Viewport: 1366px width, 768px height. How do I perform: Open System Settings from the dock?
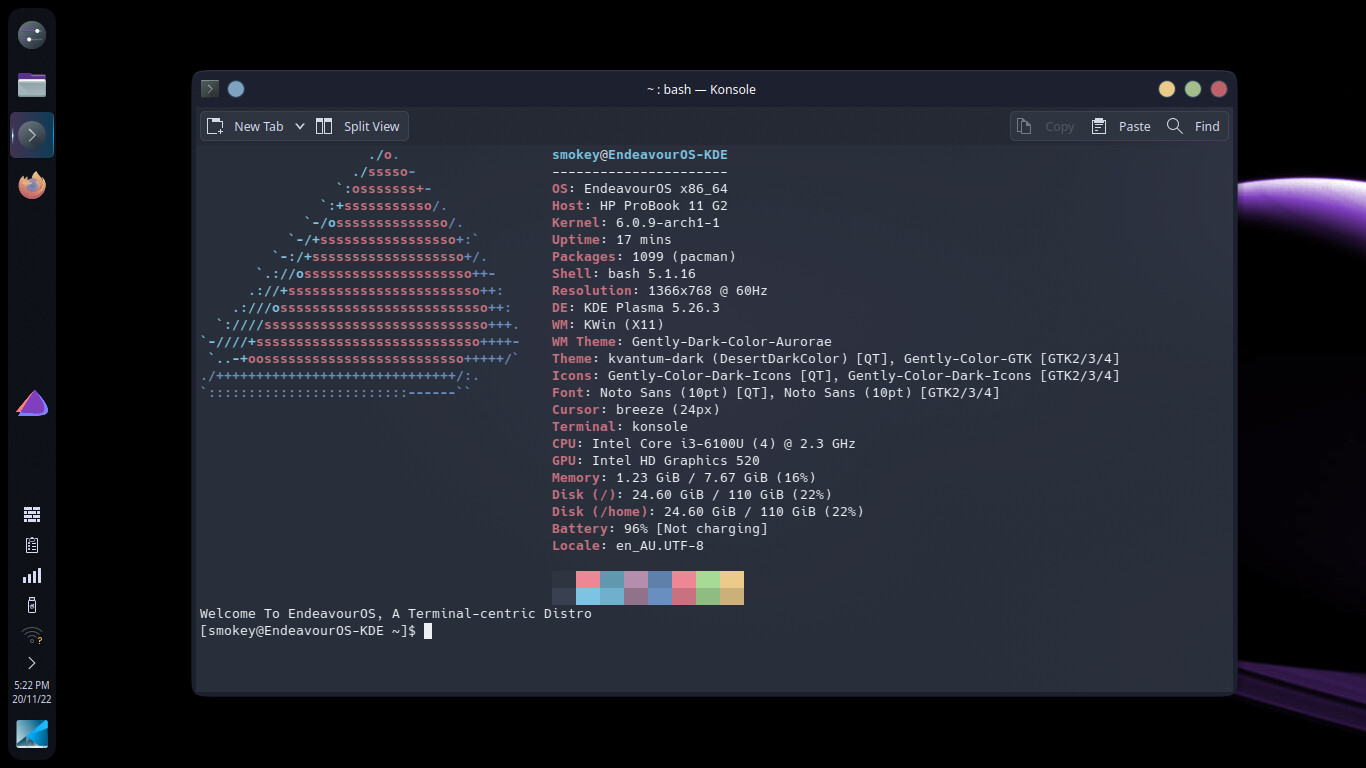pos(32,35)
